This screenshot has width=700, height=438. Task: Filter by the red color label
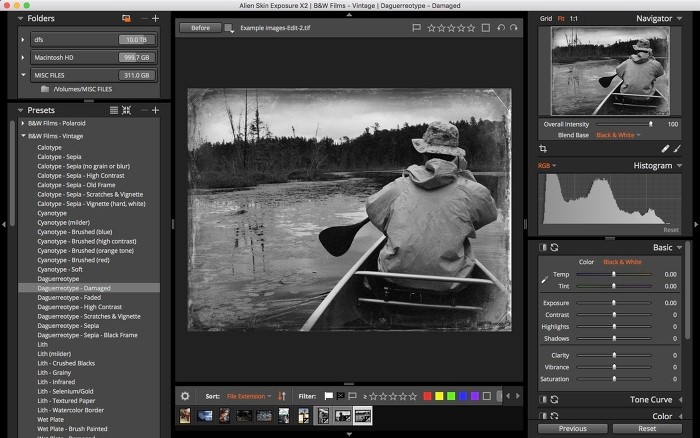click(x=428, y=396)
